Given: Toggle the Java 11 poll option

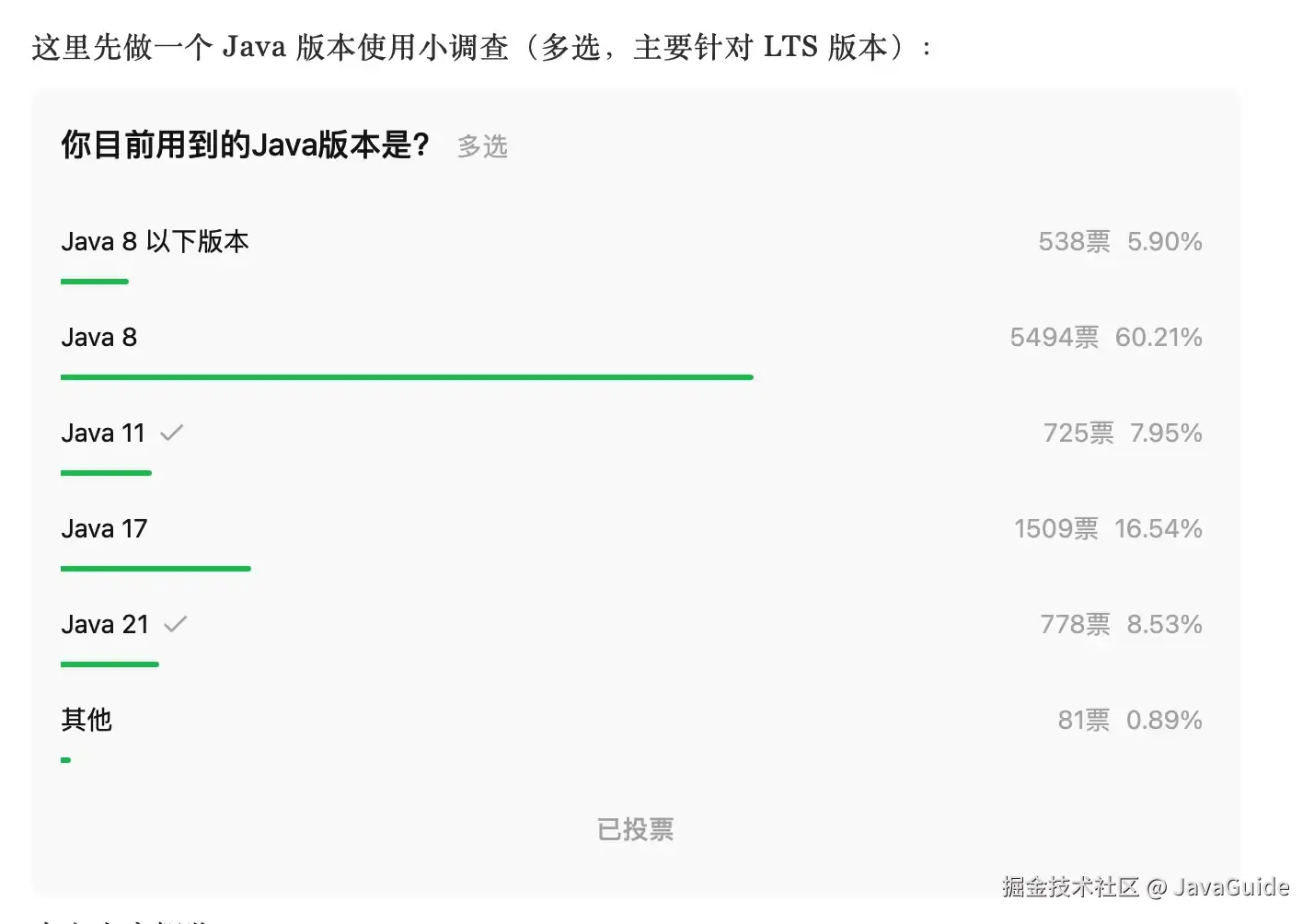Looking at the screenshot, I should pyautogui.click(x=103, y=433).
